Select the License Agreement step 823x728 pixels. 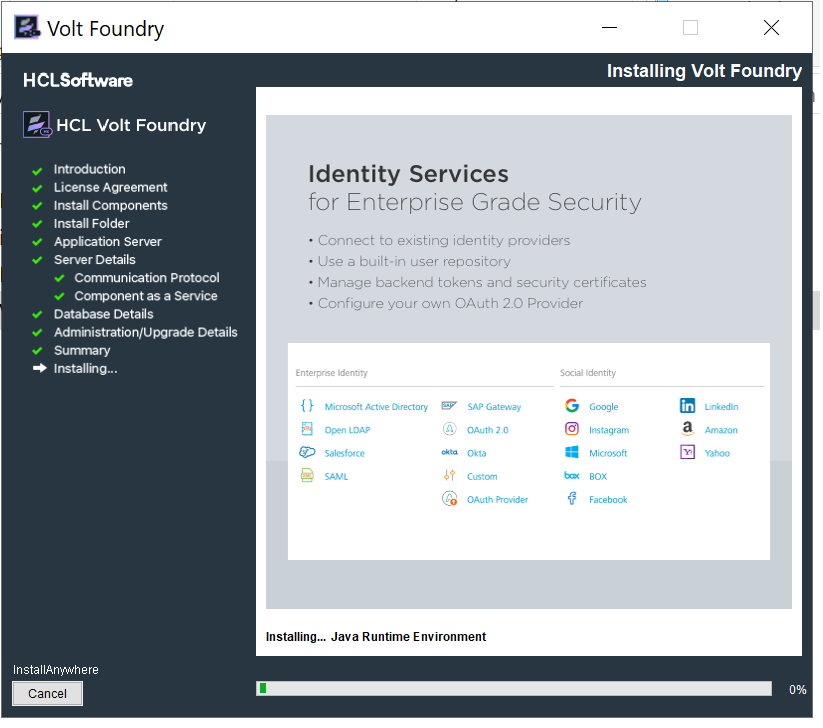click(110, 187)
